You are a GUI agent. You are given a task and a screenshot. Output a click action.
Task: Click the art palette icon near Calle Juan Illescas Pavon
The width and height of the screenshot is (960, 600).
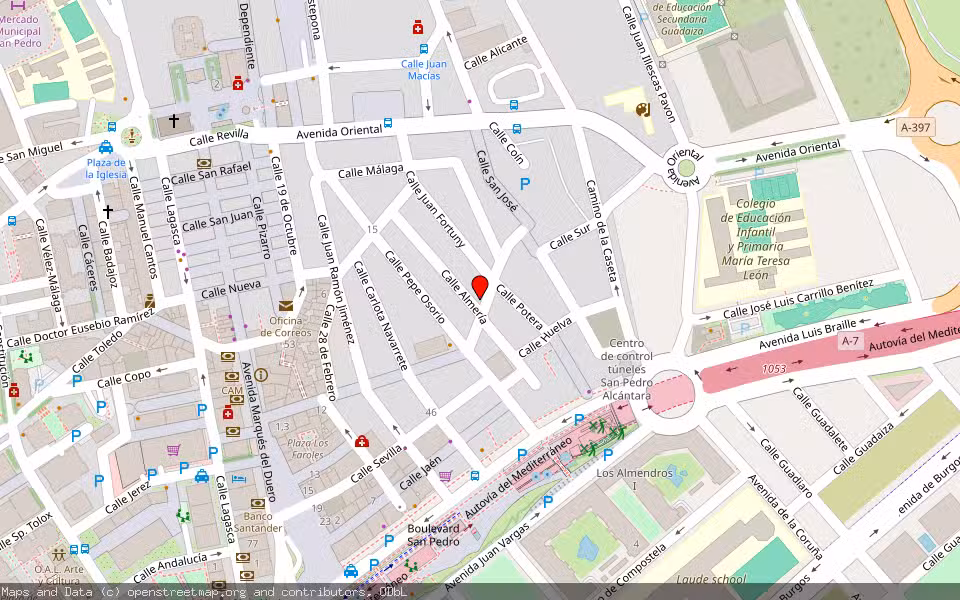click(642, 110)
